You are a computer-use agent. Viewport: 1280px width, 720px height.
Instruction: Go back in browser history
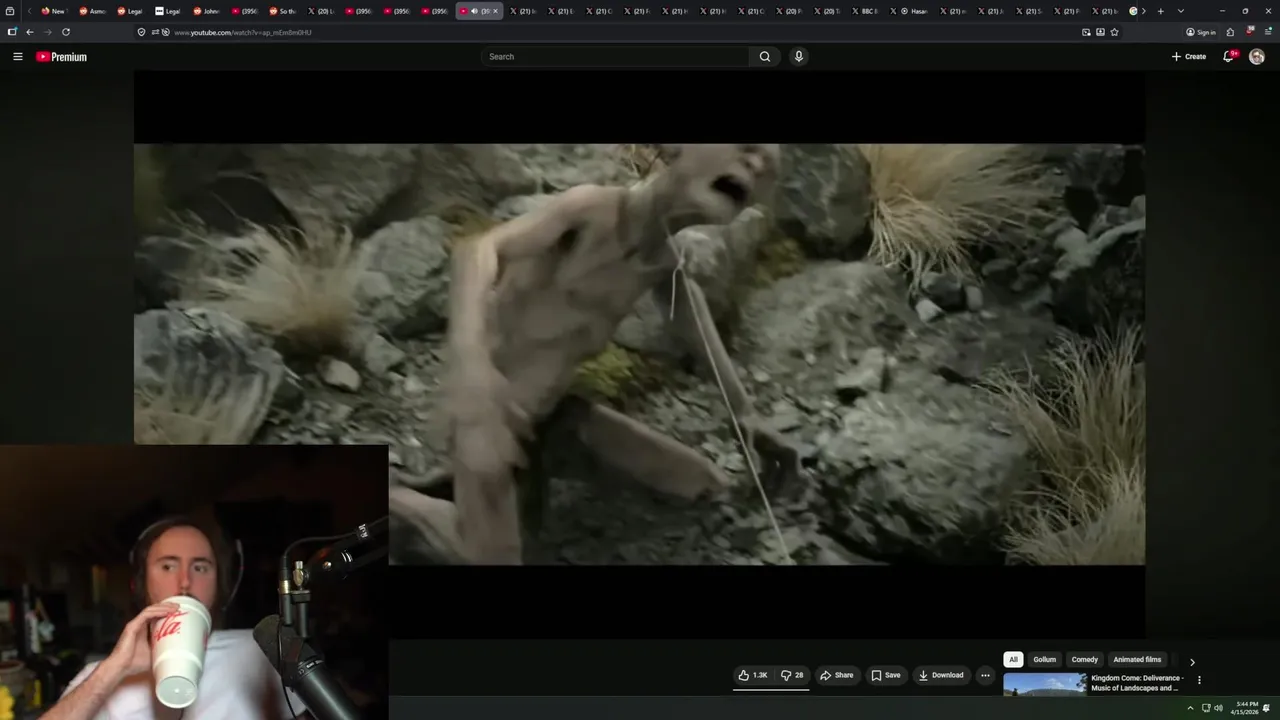click(29, 32)
